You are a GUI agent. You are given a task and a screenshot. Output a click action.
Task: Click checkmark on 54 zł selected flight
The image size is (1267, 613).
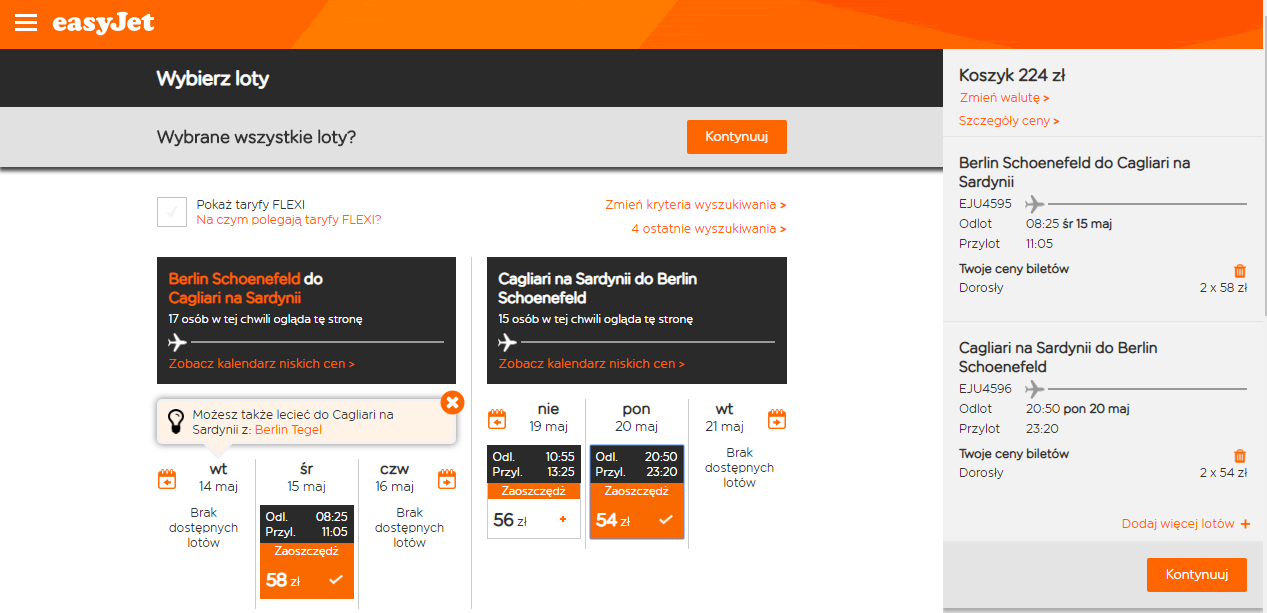pyautogui.click(x=665, y=520)
